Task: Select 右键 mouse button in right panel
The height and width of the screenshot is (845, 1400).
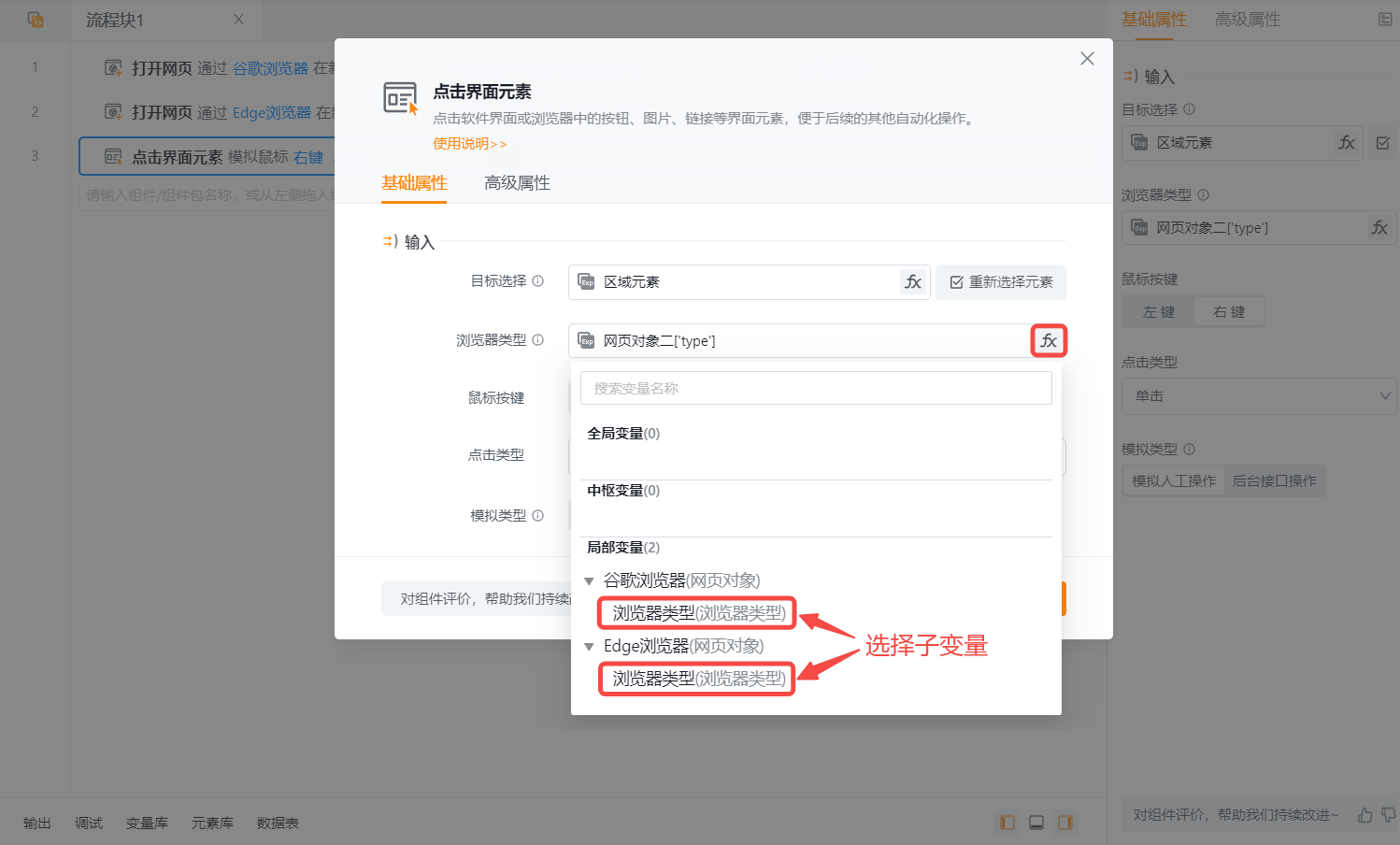Action: (x=1229, y=312)
